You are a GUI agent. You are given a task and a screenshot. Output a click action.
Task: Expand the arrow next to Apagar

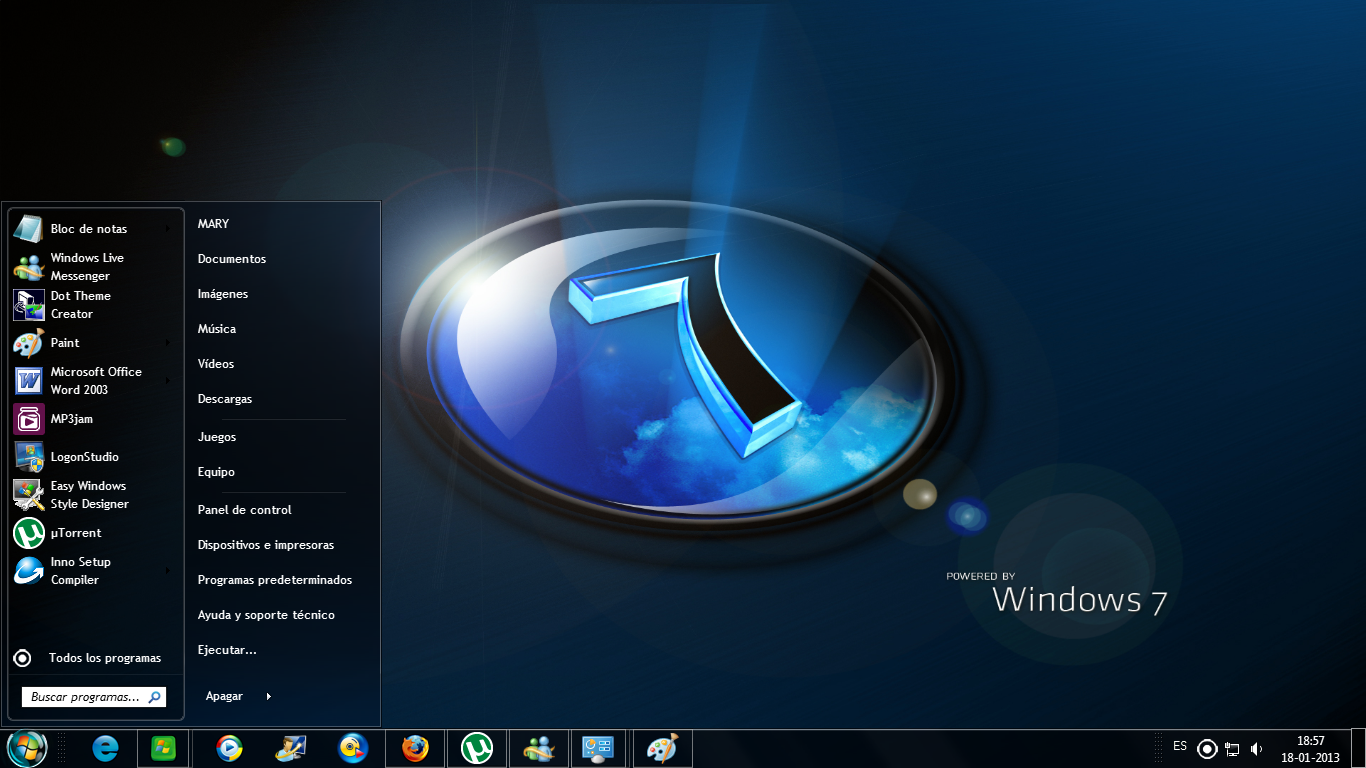268,696
